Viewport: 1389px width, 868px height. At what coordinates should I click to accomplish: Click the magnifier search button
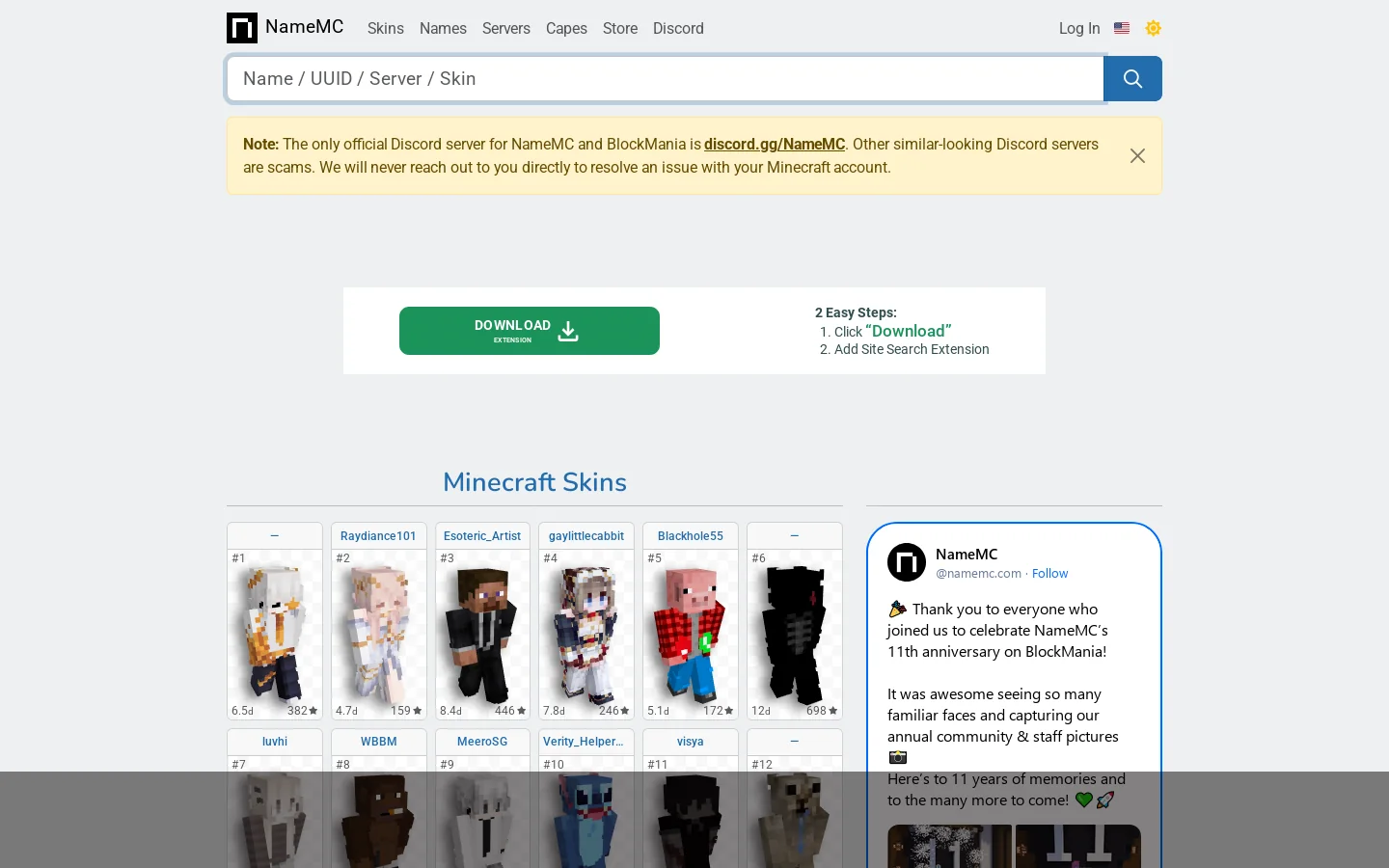1132,78
